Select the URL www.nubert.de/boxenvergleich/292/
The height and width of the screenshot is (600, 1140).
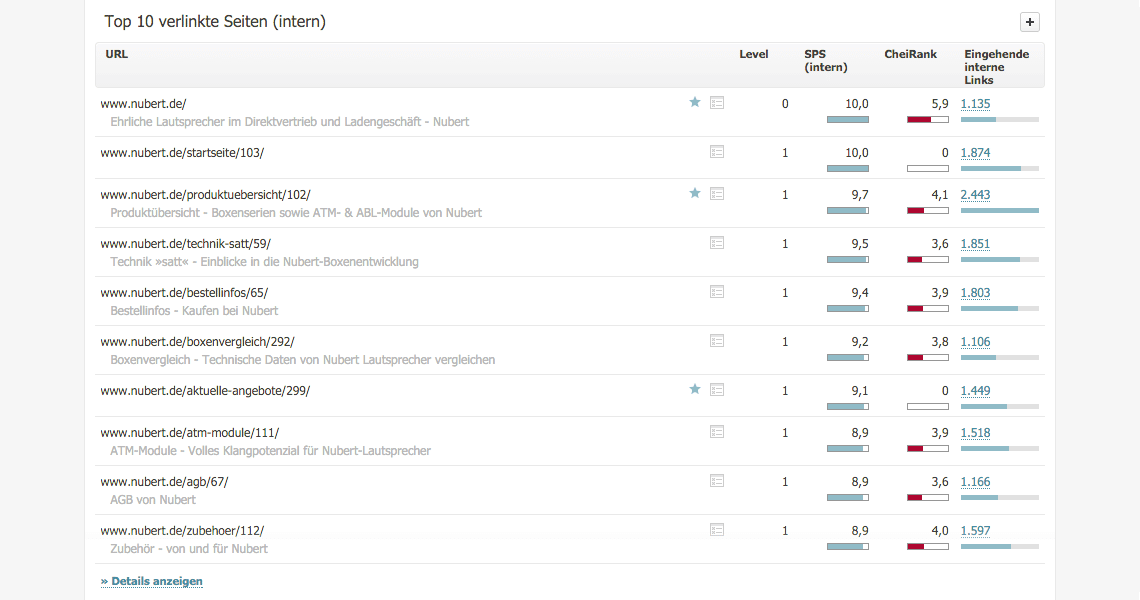197,342
